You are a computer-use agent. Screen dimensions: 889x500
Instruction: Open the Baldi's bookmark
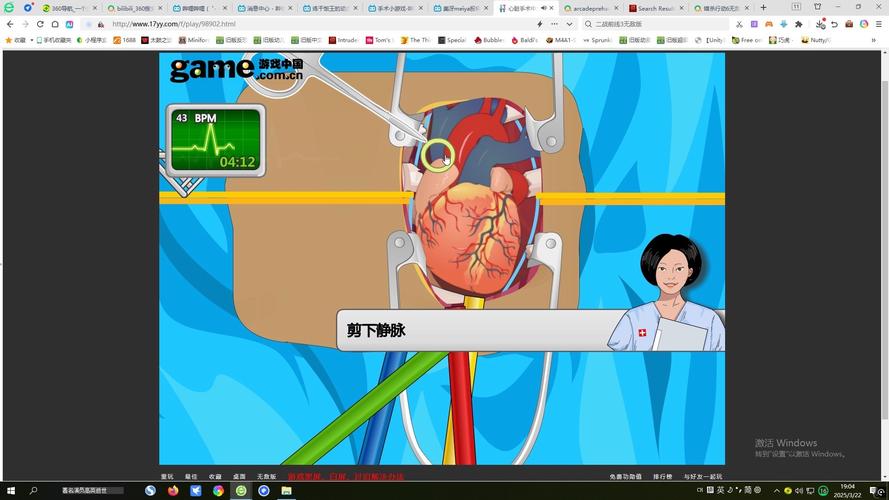pyautogui.click(x=524, y=40)
